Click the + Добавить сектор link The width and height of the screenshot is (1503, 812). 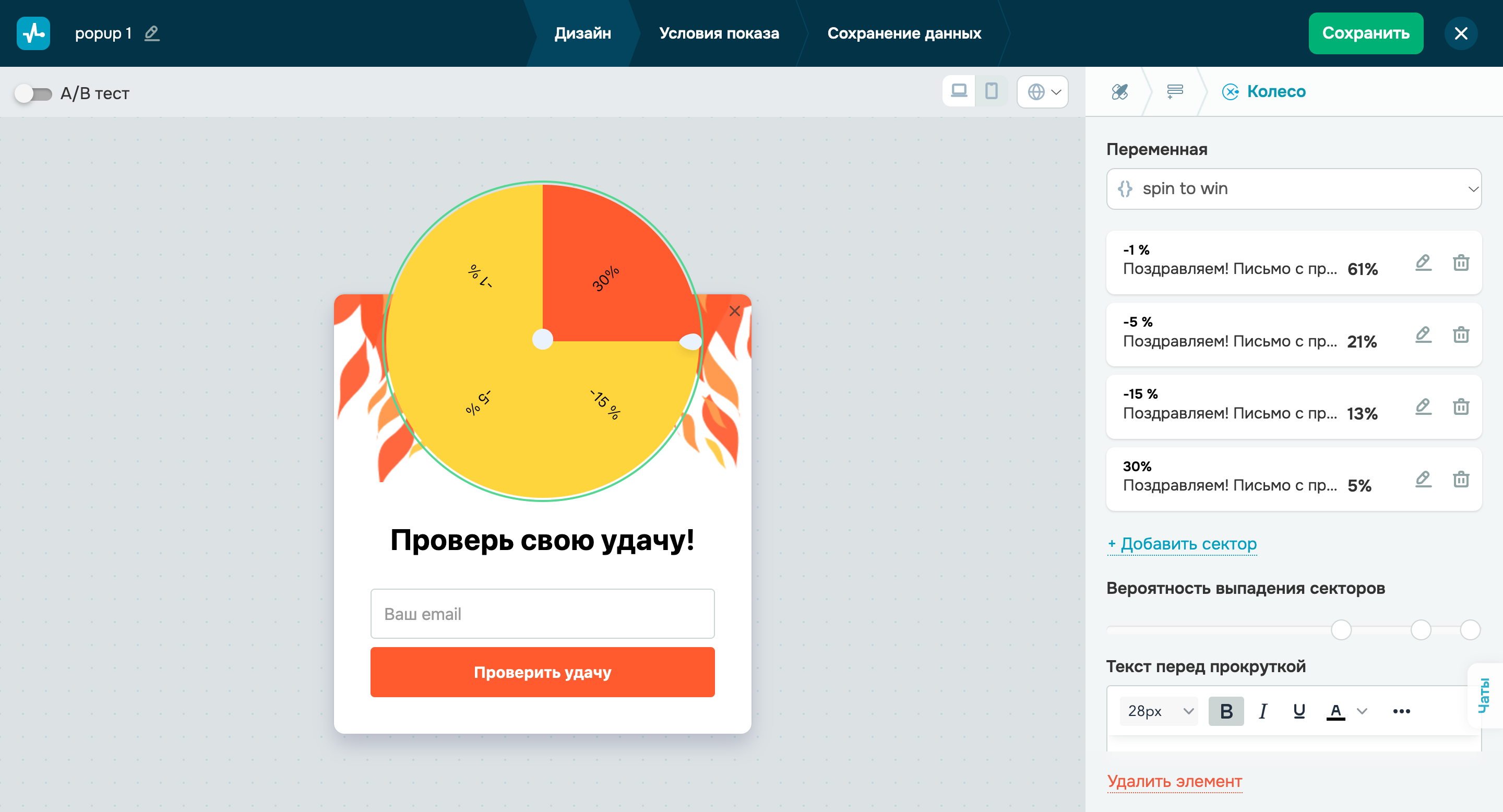click(x=1182, y=543)
